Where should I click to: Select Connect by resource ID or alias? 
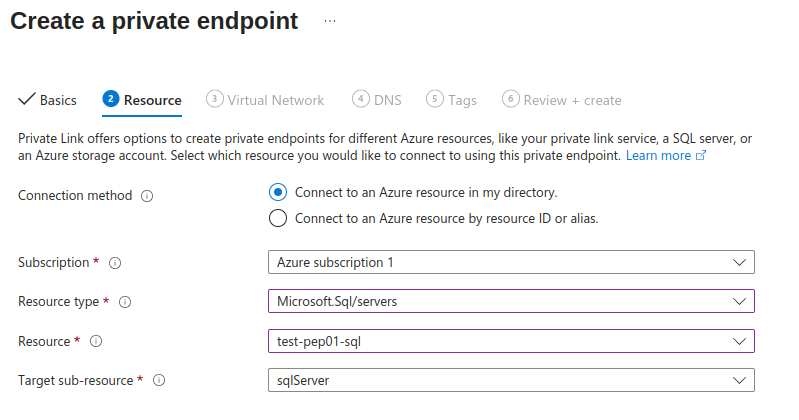click(278, 218)
